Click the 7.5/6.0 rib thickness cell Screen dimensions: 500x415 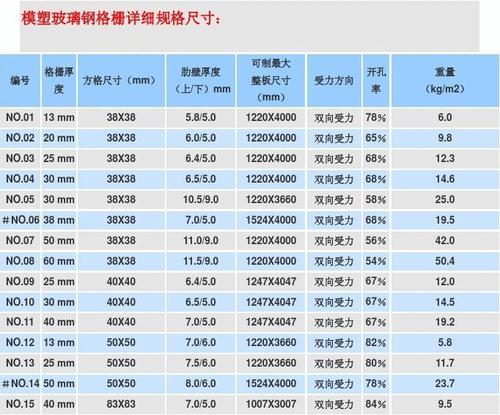[x=201, y=363]
